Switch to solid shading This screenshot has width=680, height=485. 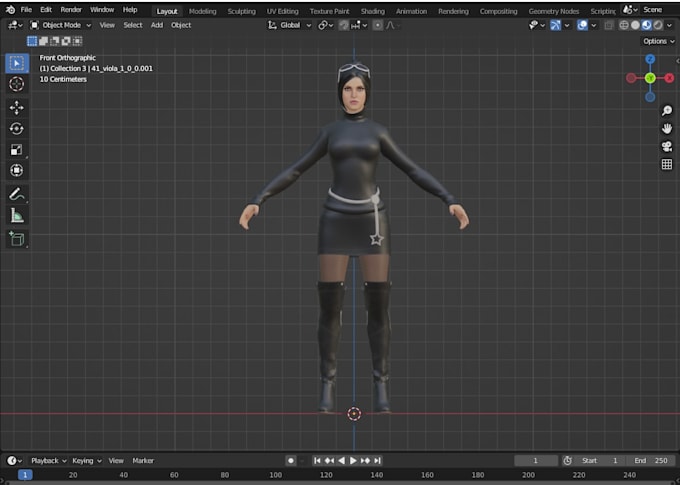[635, 25]
